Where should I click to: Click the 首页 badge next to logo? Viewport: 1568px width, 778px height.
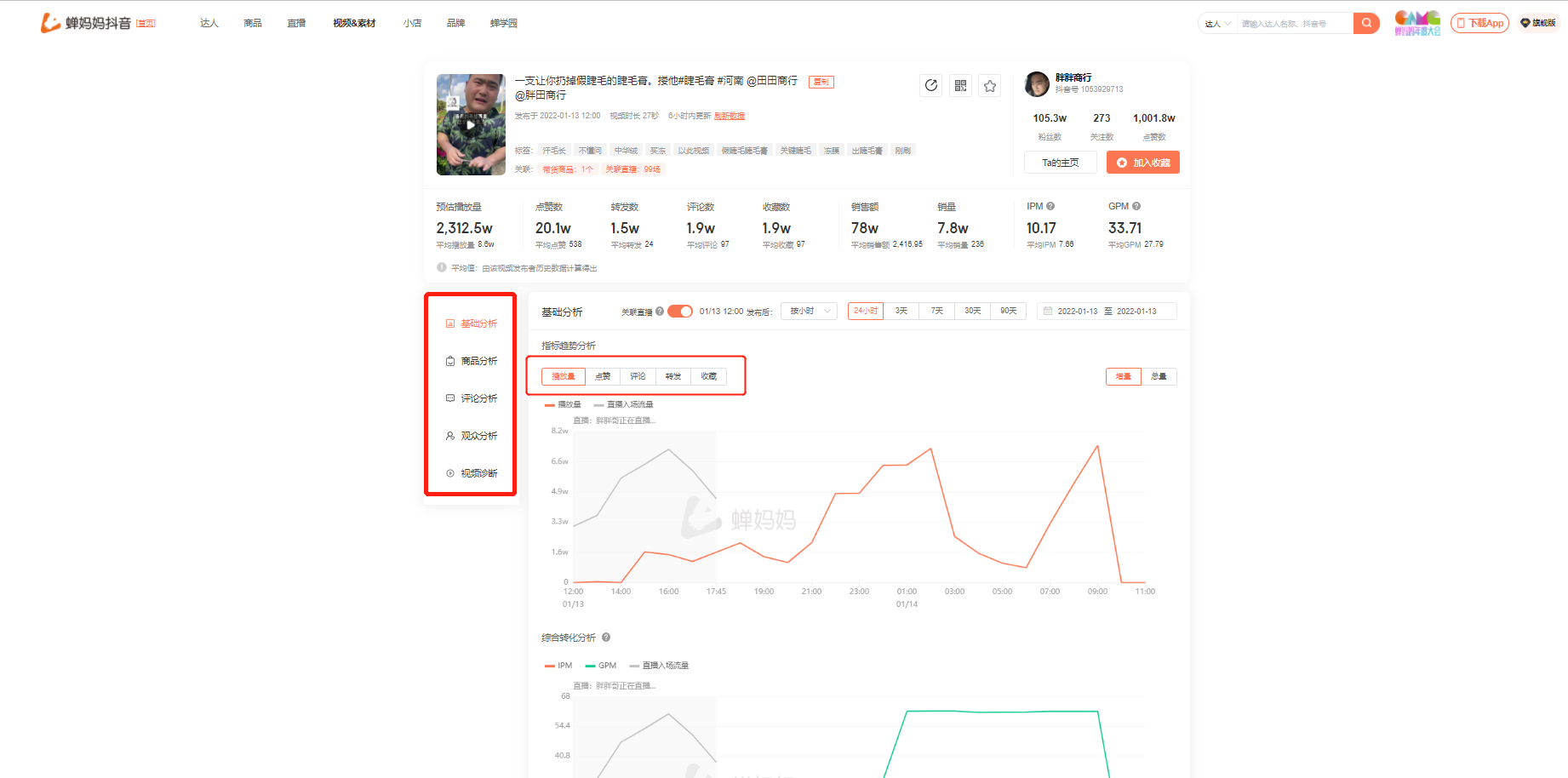pyautogui.click(x=146, y=24)
